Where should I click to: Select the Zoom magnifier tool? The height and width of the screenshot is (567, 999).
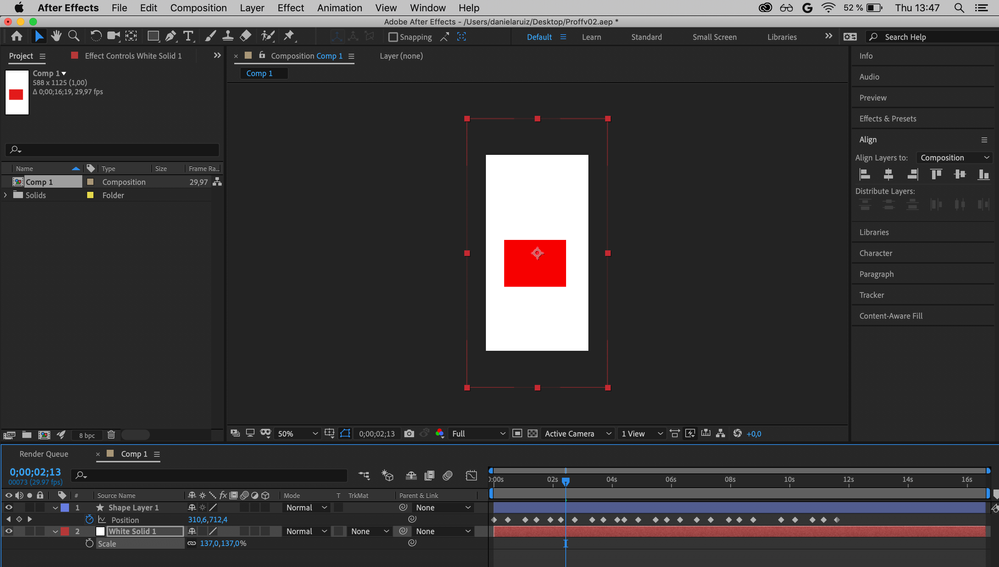73,37
